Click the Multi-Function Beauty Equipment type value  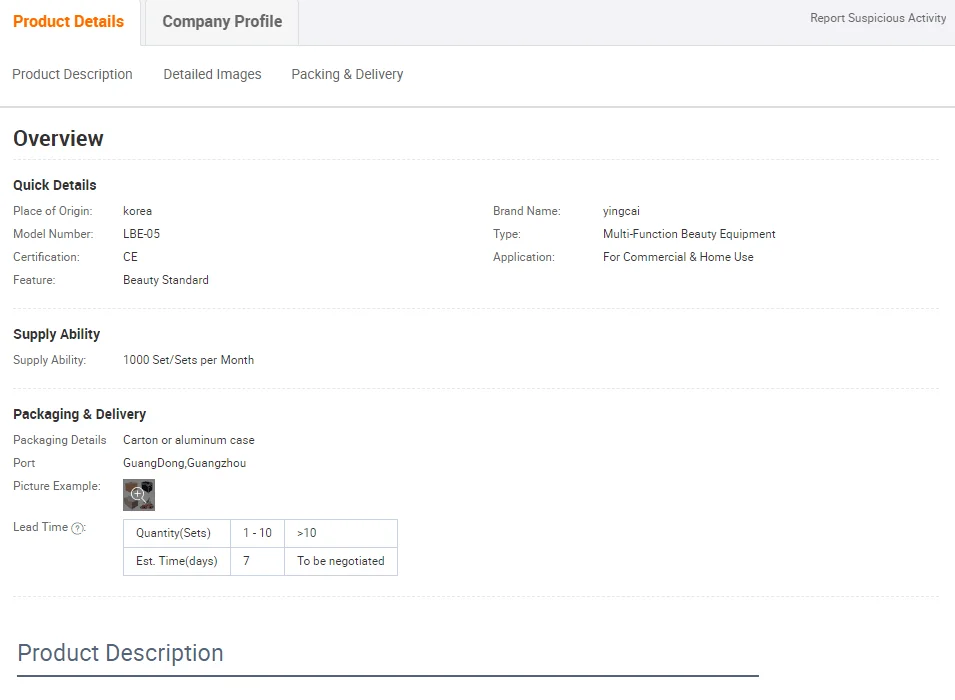pos(689,234)
